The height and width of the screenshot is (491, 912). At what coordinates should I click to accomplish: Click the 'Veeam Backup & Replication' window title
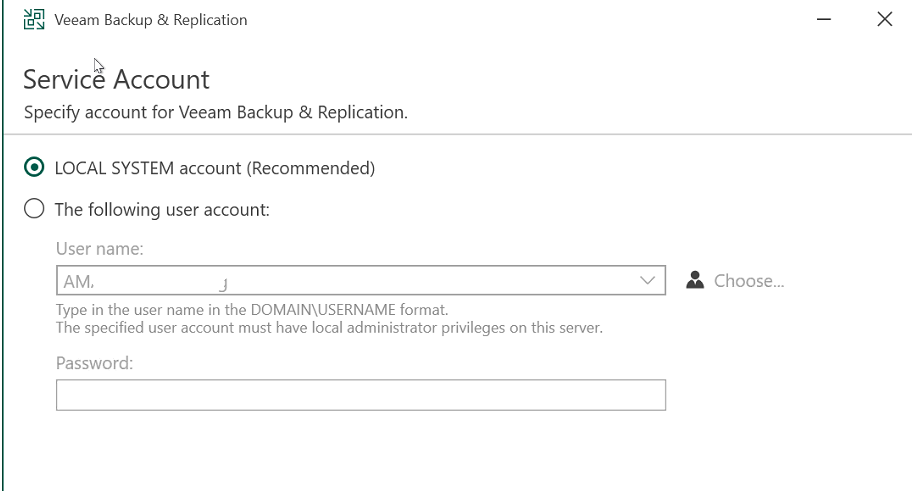point(151,20)
